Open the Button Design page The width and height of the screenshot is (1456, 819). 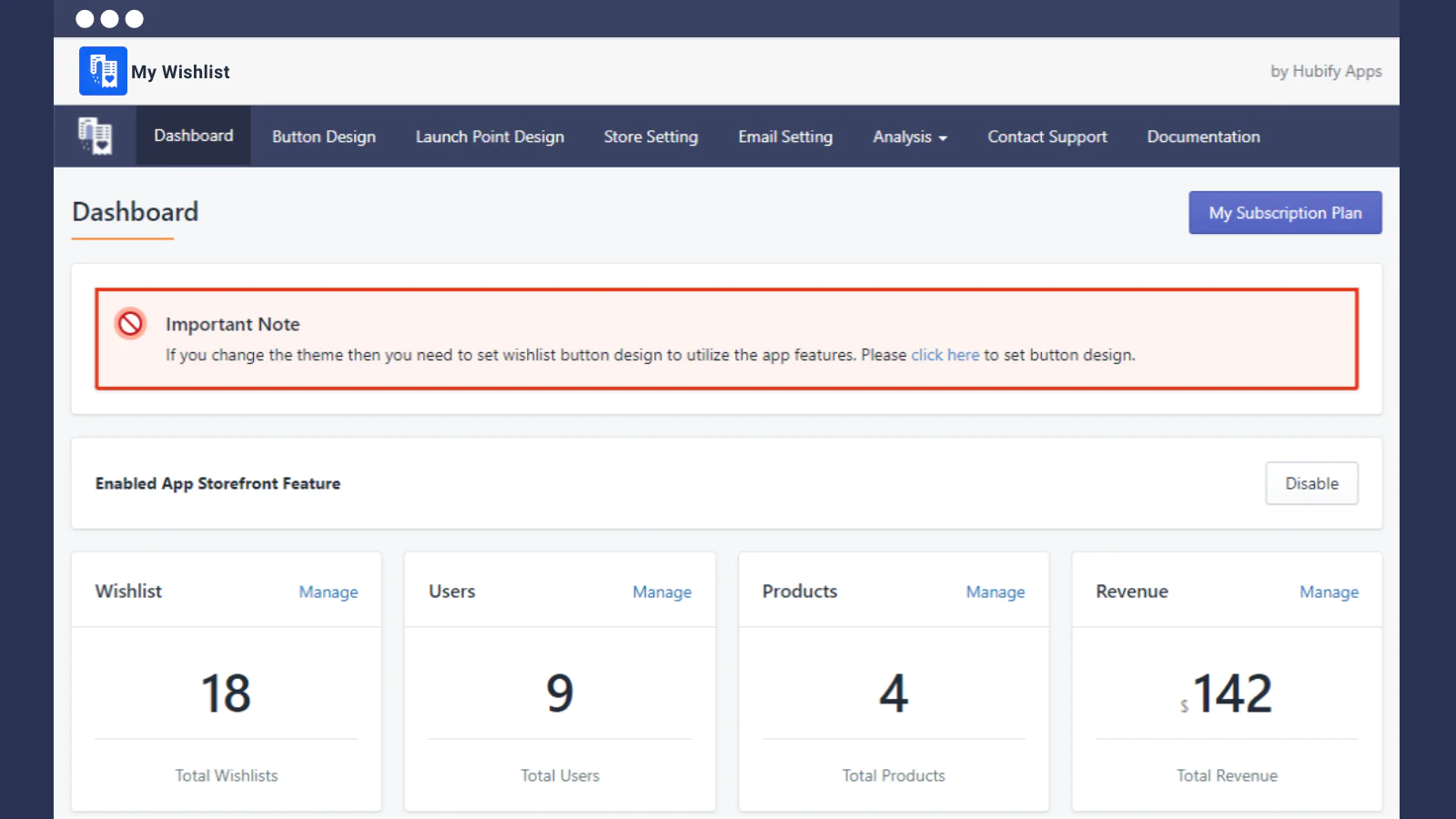coord(323,136)
